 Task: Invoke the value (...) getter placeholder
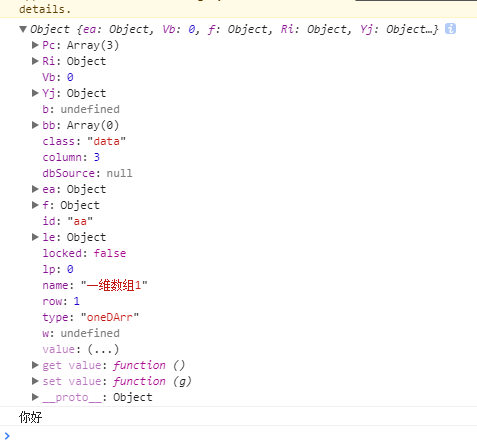pyautogui.click(x=103, y=349)
